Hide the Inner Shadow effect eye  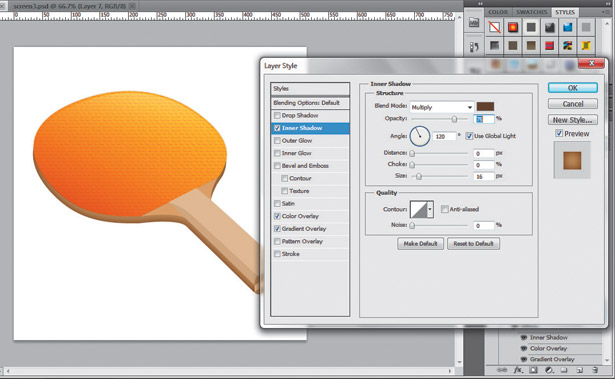[x=523, y=337]
